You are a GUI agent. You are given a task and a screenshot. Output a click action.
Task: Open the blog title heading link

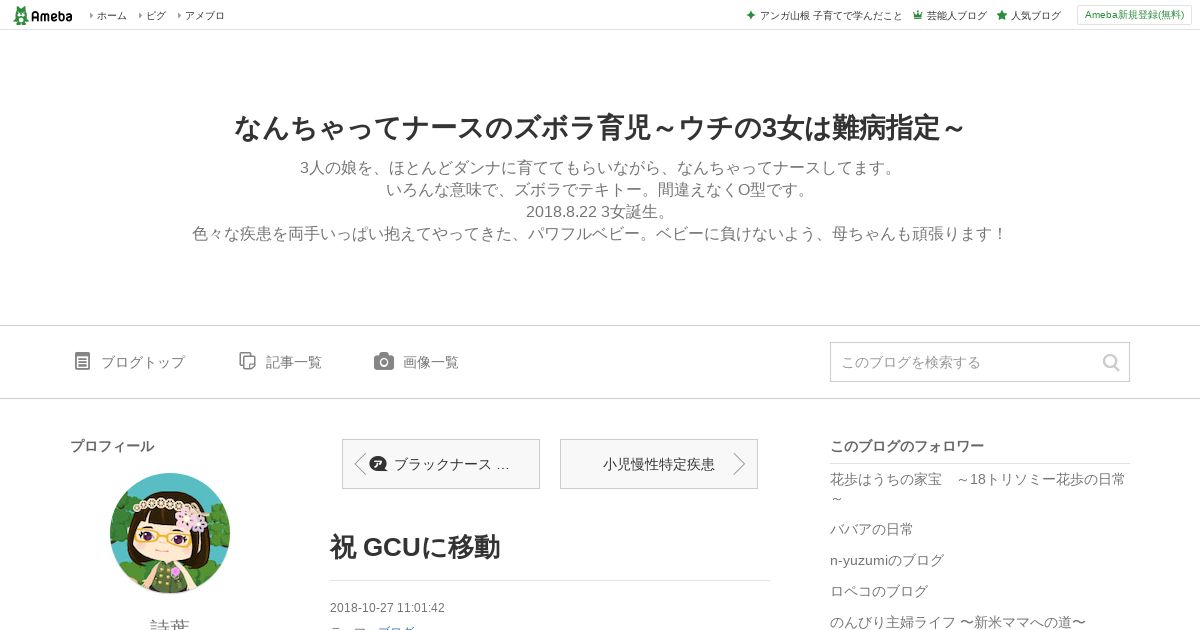coord(599,128)
